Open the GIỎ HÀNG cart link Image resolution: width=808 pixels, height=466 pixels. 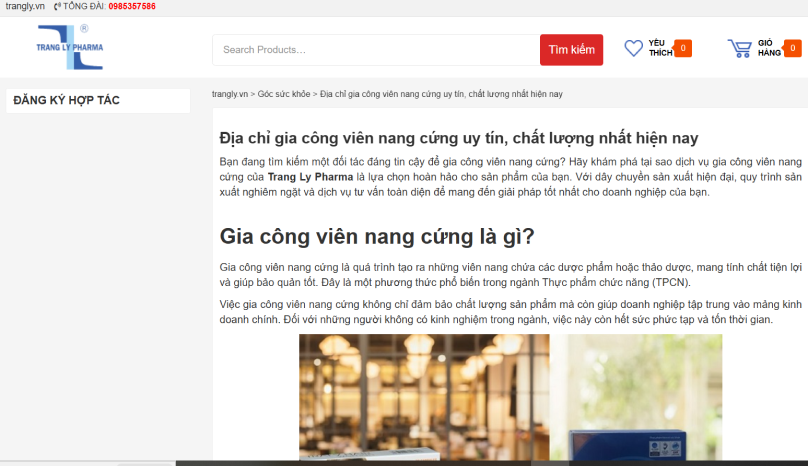[768, 48]
